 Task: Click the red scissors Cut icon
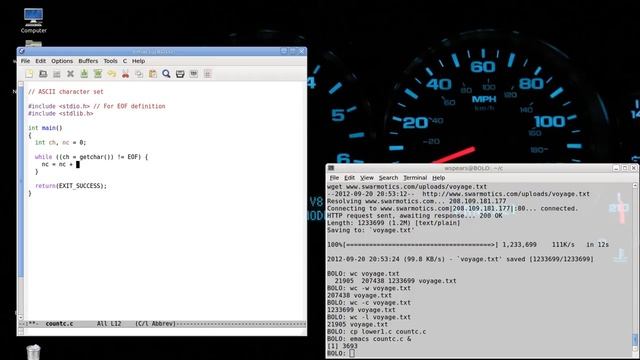[125, 74]
